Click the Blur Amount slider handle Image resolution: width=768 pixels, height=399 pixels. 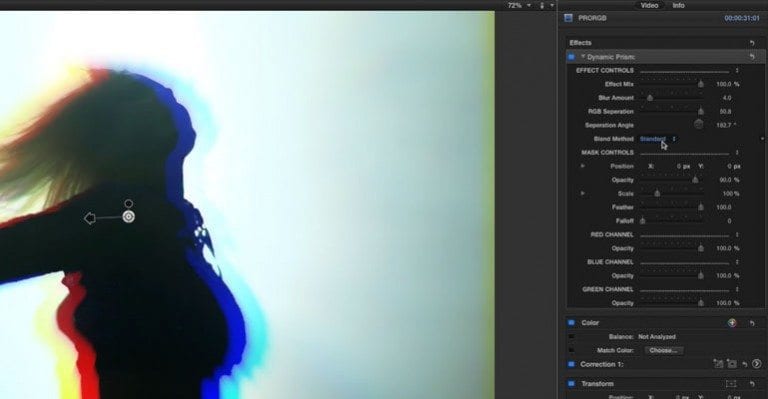tap(649, 98)
